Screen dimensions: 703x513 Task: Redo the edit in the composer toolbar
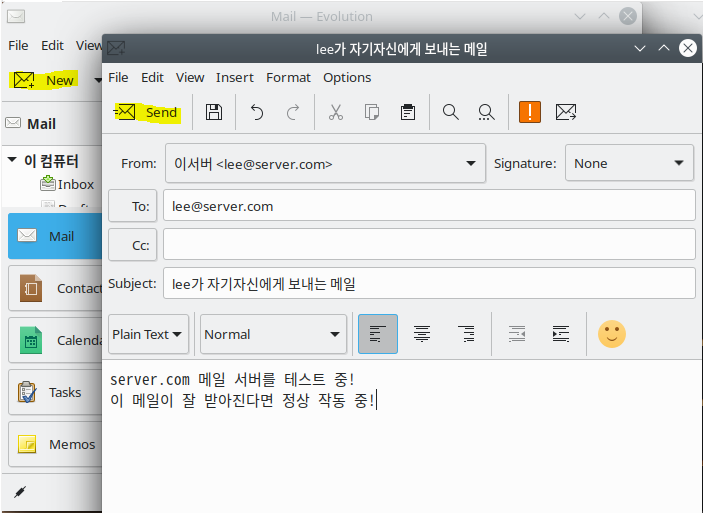point(293,112)
